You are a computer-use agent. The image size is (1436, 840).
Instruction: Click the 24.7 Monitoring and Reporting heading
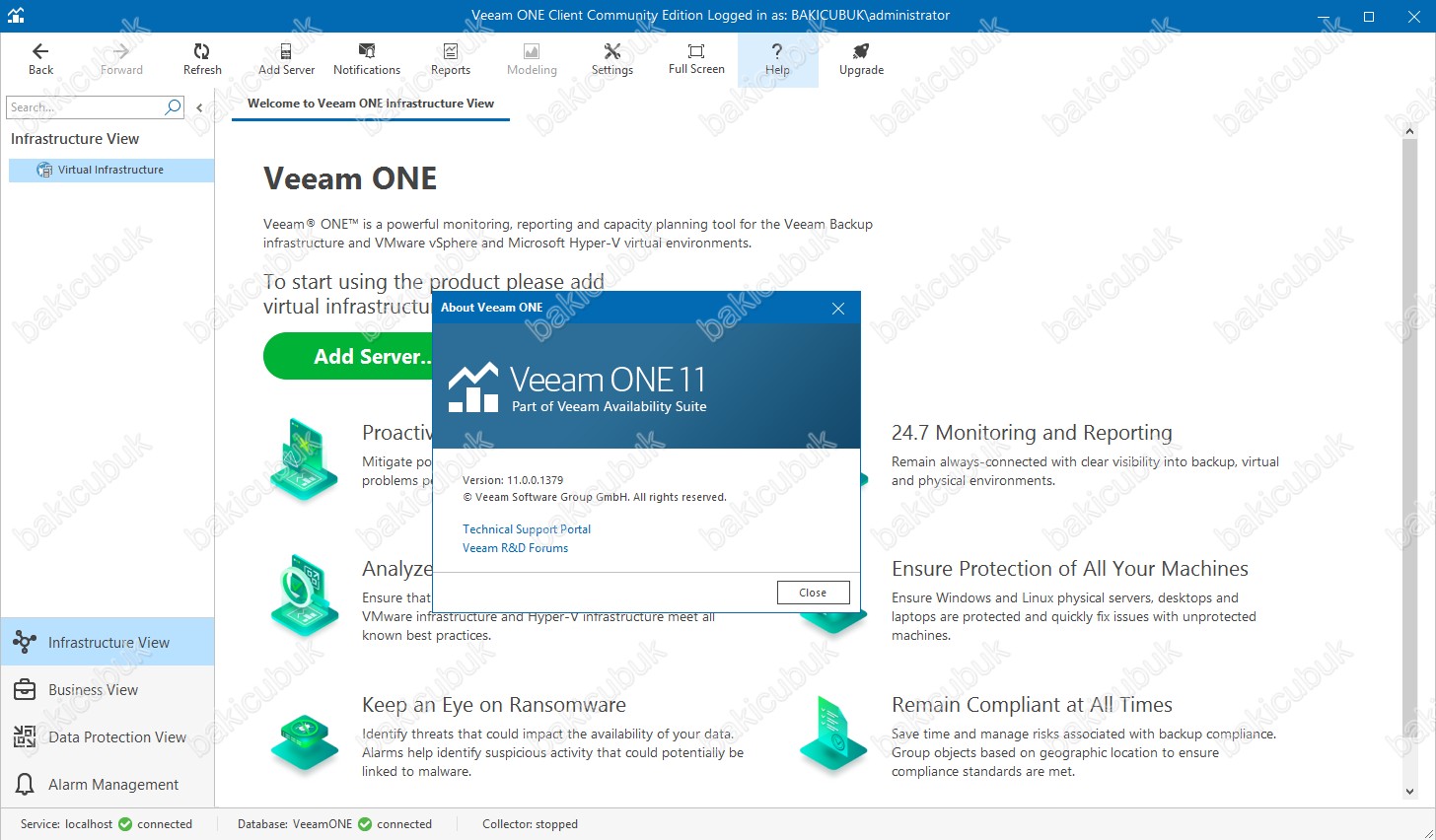point(1032,433)
